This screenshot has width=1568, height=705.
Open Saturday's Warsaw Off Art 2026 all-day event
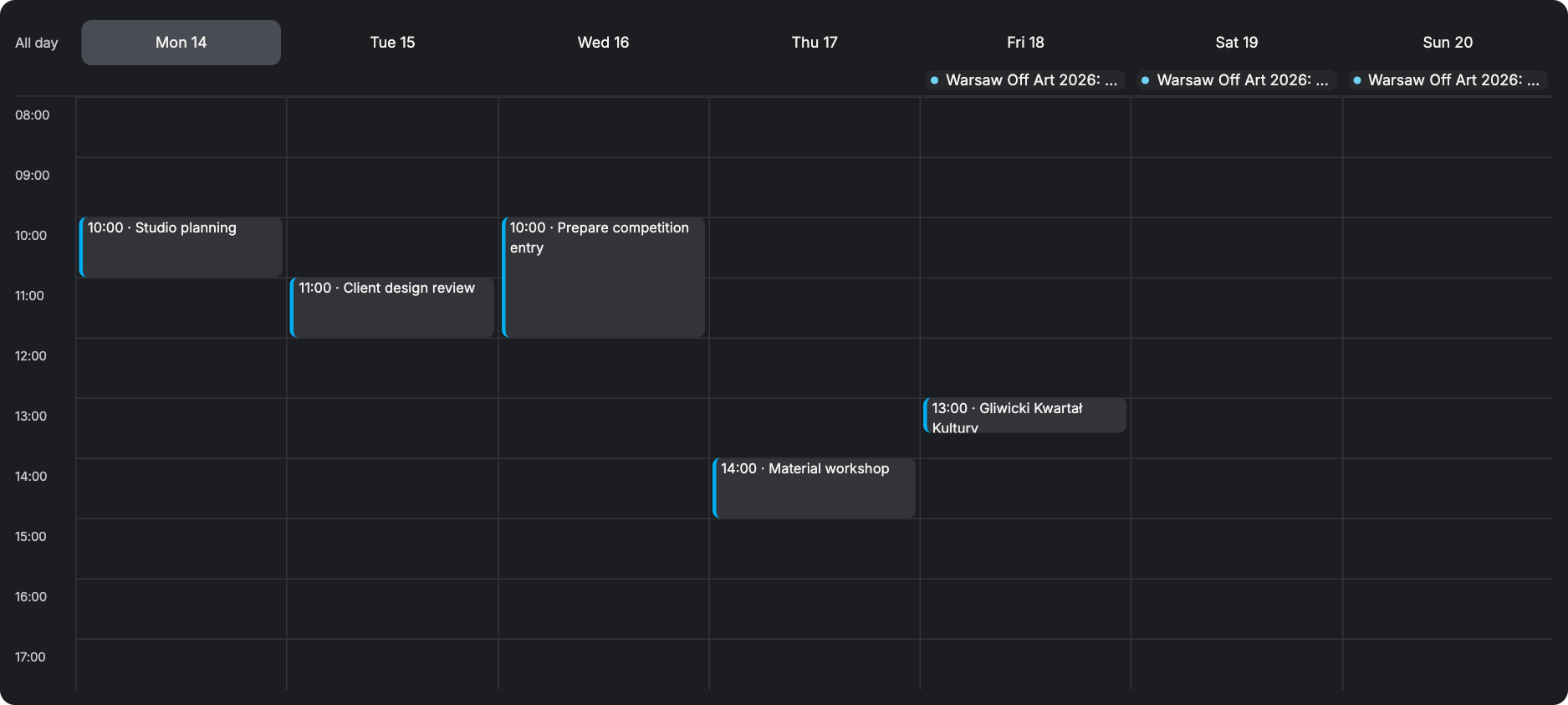(x=1237, y=80)
